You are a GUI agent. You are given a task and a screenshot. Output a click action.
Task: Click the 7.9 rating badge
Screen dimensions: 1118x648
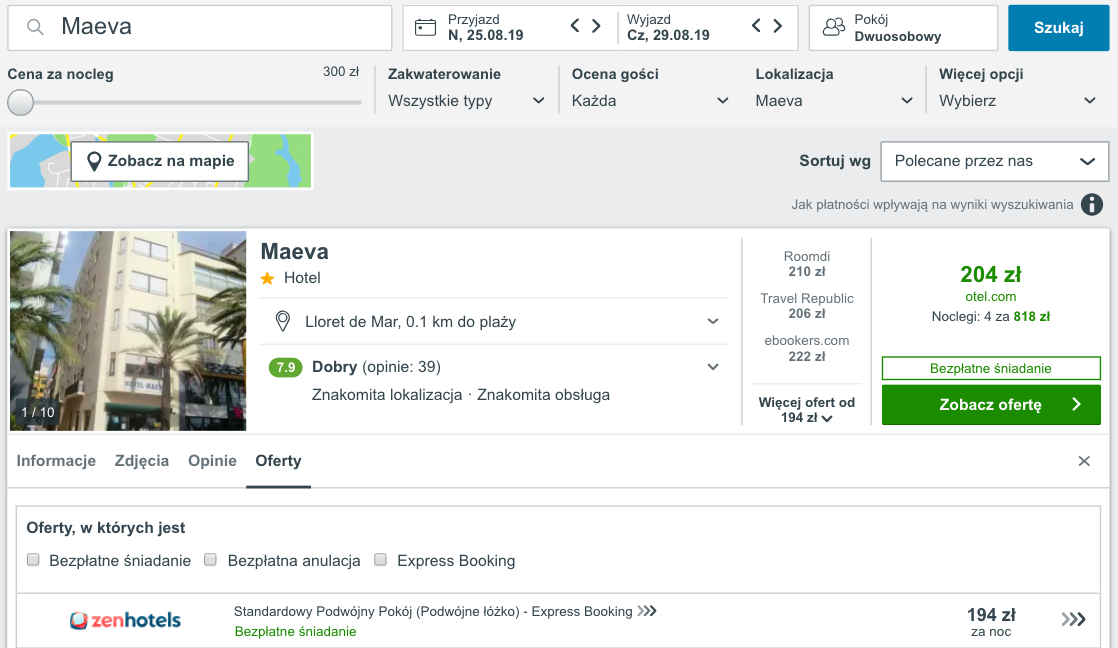(x=285, y=367)
